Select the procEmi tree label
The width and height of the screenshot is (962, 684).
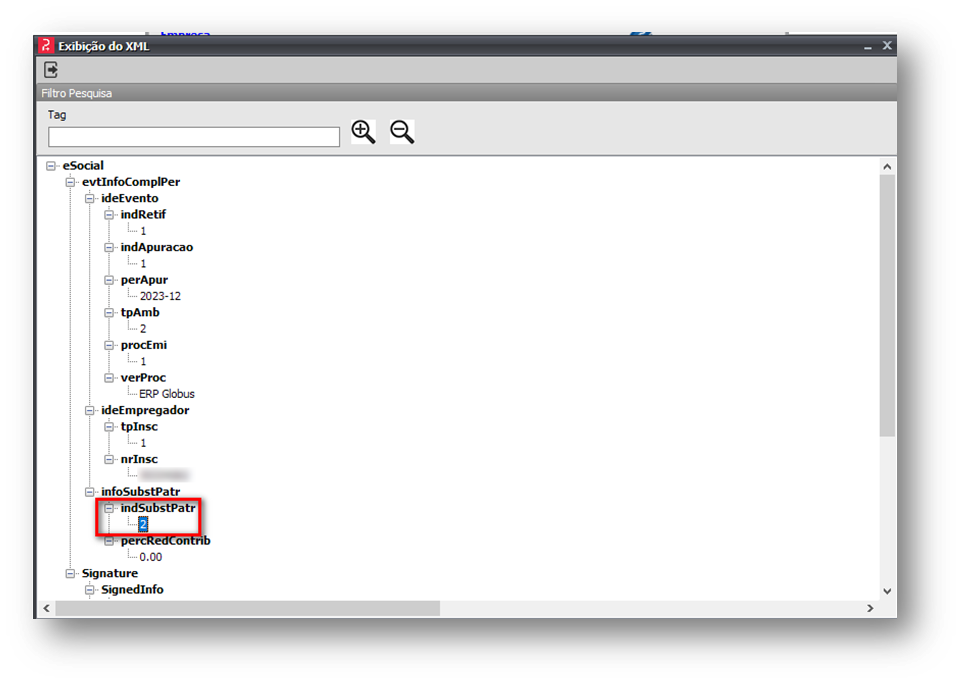click(144, 345)
